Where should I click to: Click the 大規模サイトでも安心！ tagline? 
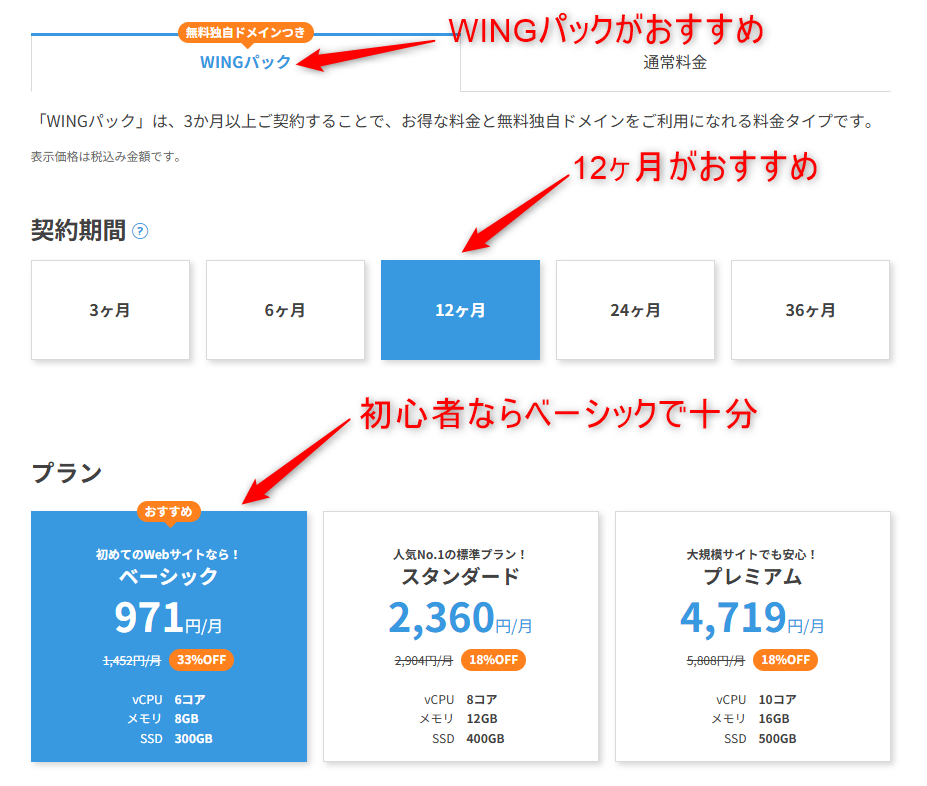point(753,554)
